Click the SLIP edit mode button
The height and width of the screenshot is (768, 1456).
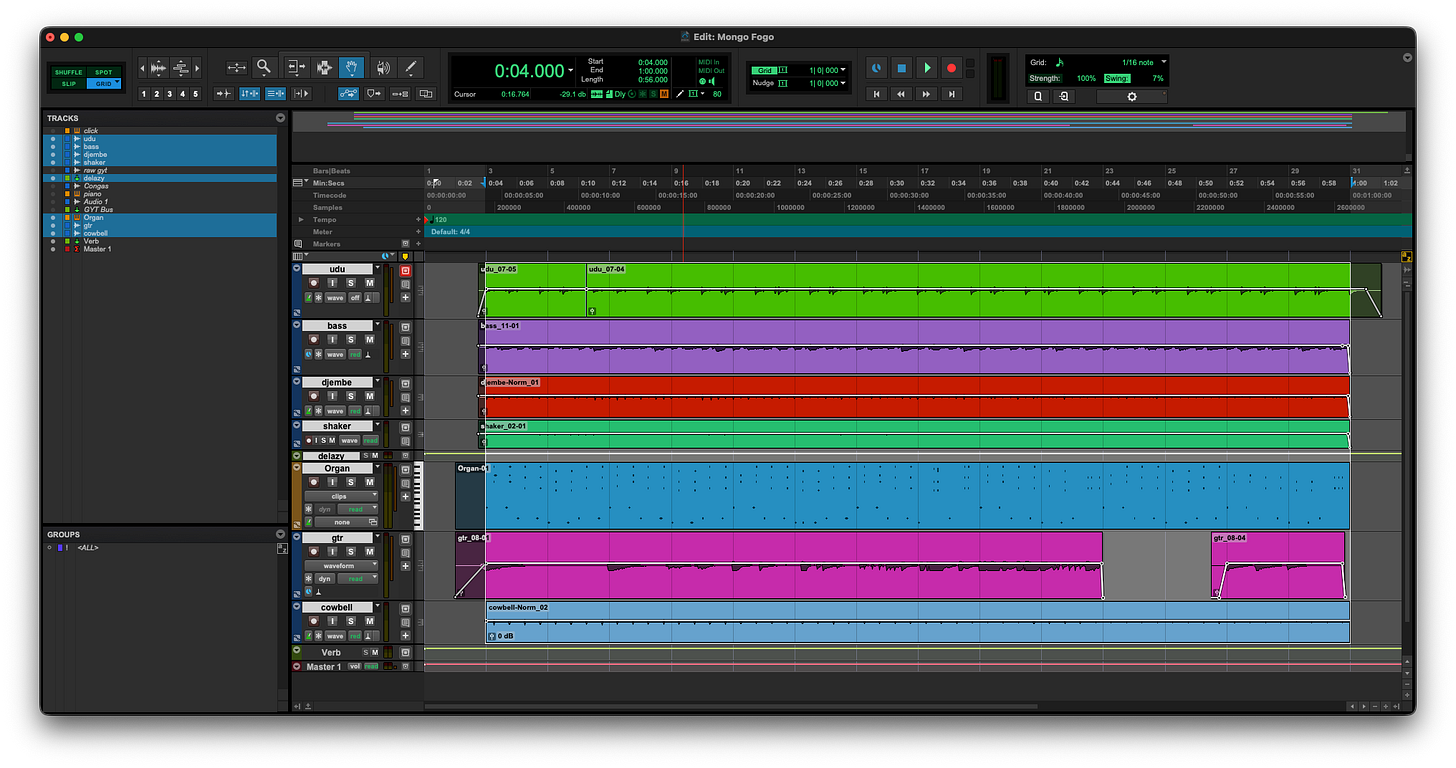click(68, 84)
